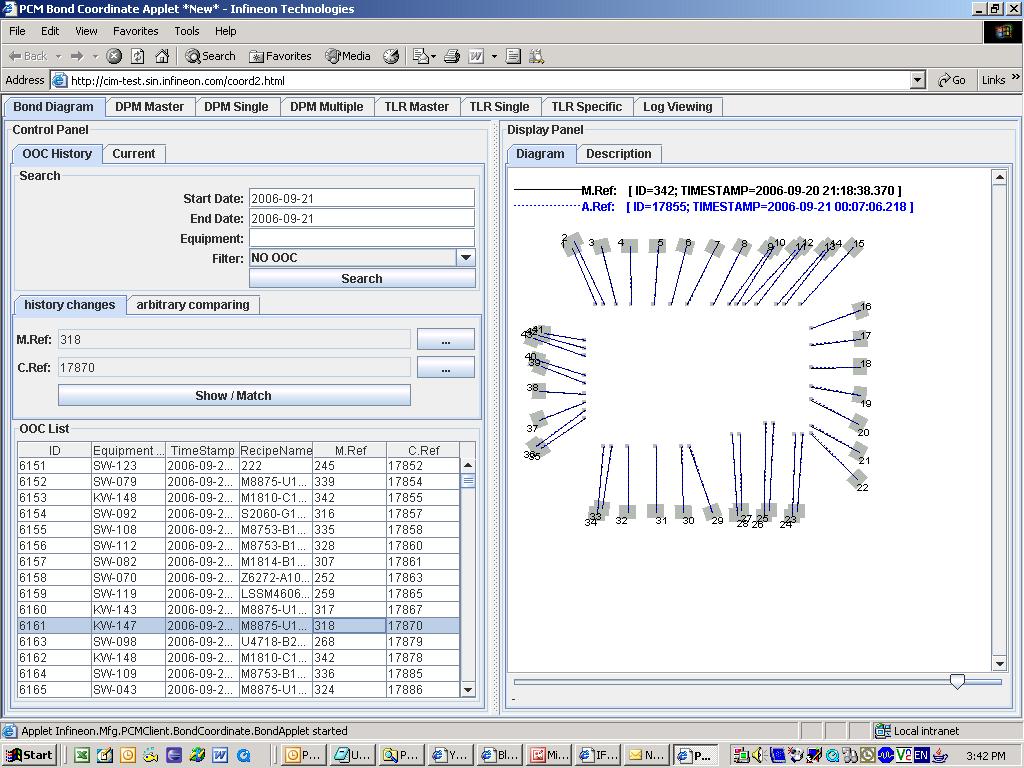The image size is (1024, 768).
Task: Switch to the TLR Specific tab
Action: coord(586,107)
